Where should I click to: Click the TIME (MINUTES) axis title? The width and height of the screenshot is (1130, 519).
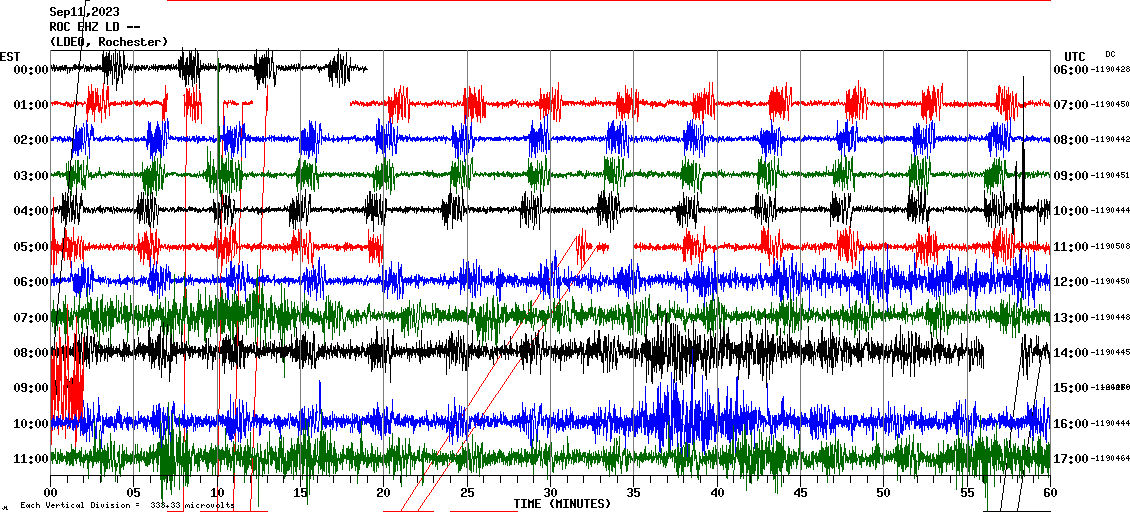(x=562, y=504)
